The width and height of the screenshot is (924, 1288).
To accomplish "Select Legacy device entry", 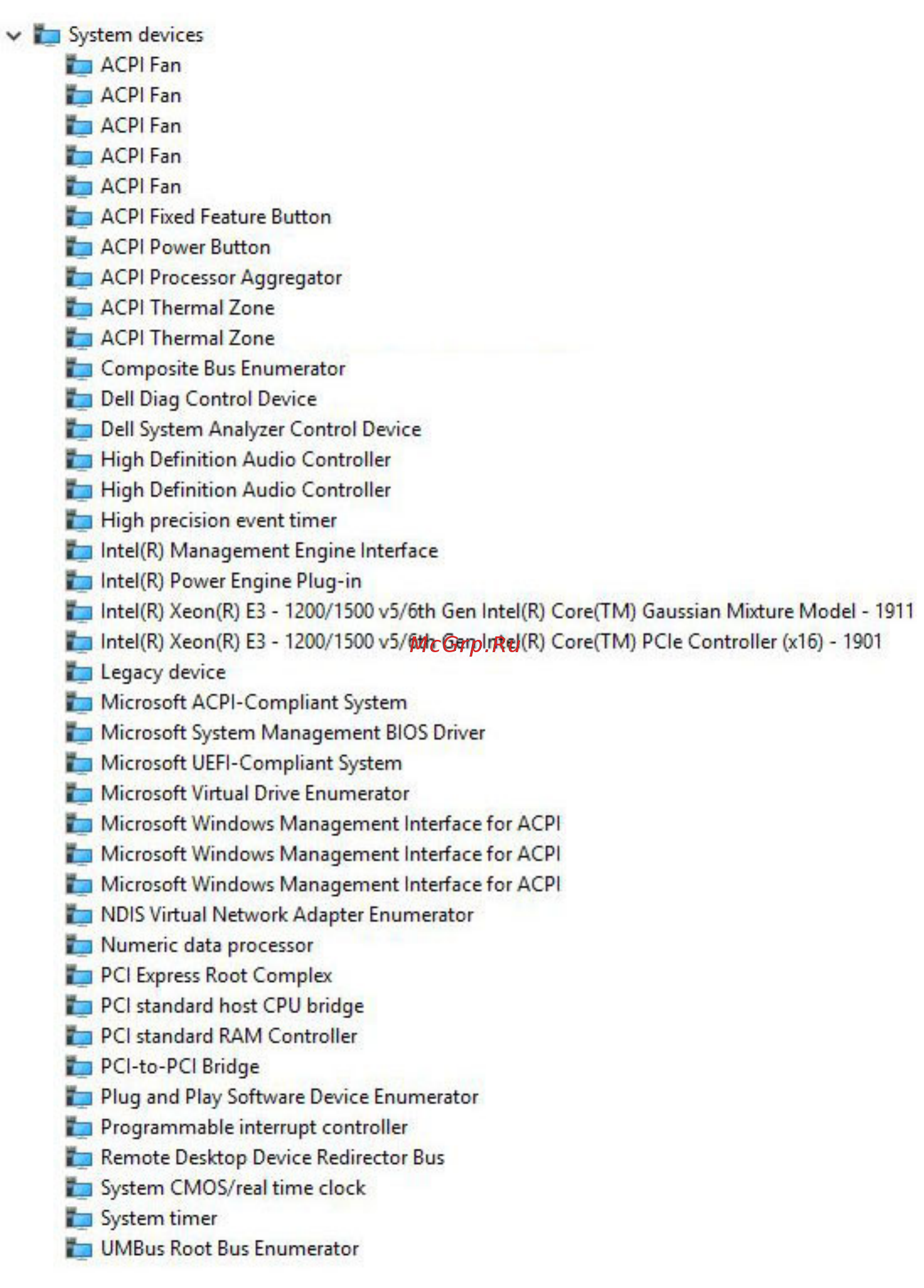I will [163, 672].
